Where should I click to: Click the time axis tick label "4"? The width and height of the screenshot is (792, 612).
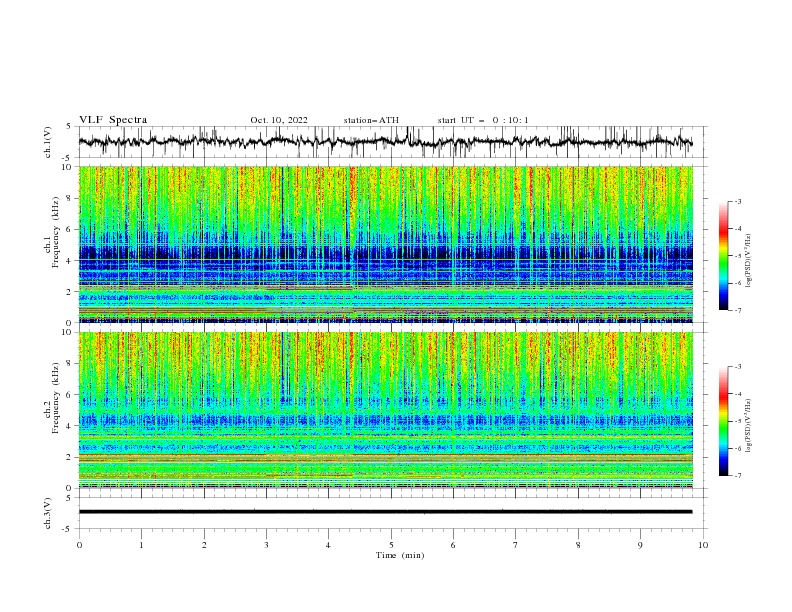pyautogui.click(x=328, y=545)
